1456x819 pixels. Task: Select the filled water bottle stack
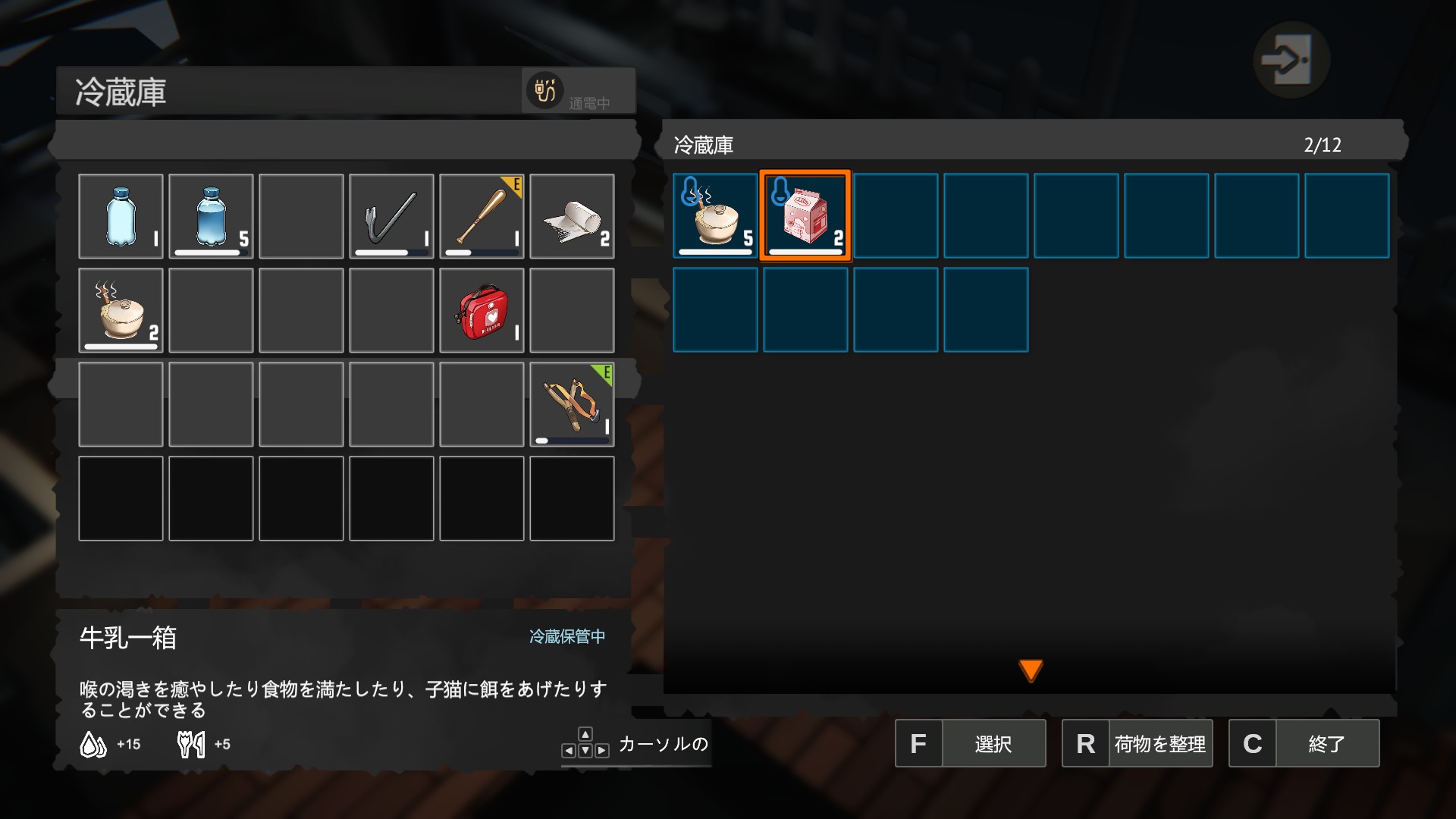211,216
